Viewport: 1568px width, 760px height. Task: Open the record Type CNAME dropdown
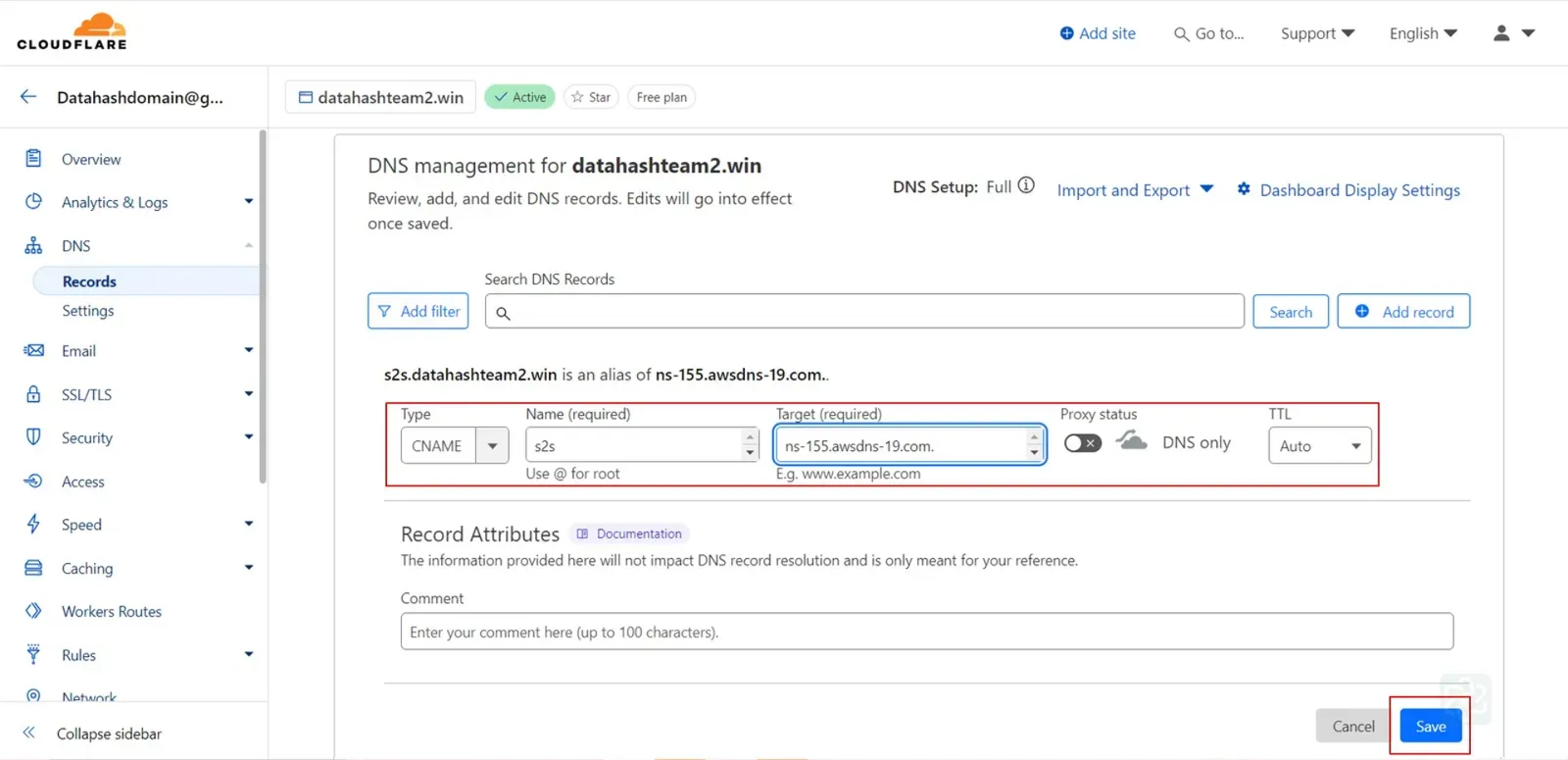click(455, 445)
